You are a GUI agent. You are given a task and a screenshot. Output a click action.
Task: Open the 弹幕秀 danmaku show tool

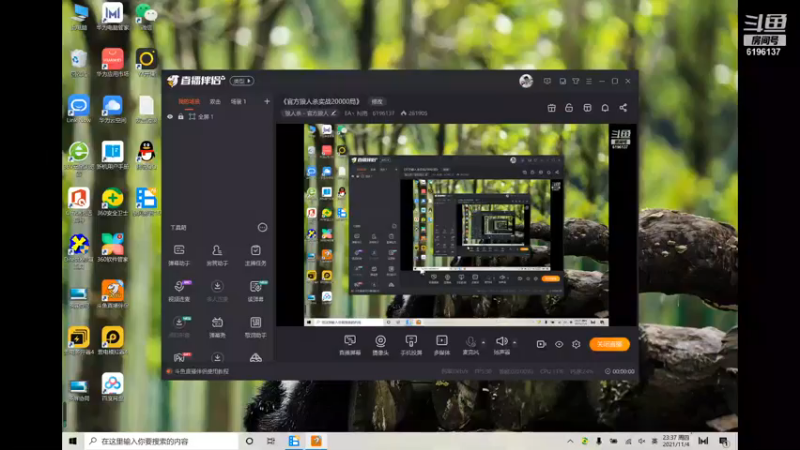pyautogui.click(x=217, y=327)
